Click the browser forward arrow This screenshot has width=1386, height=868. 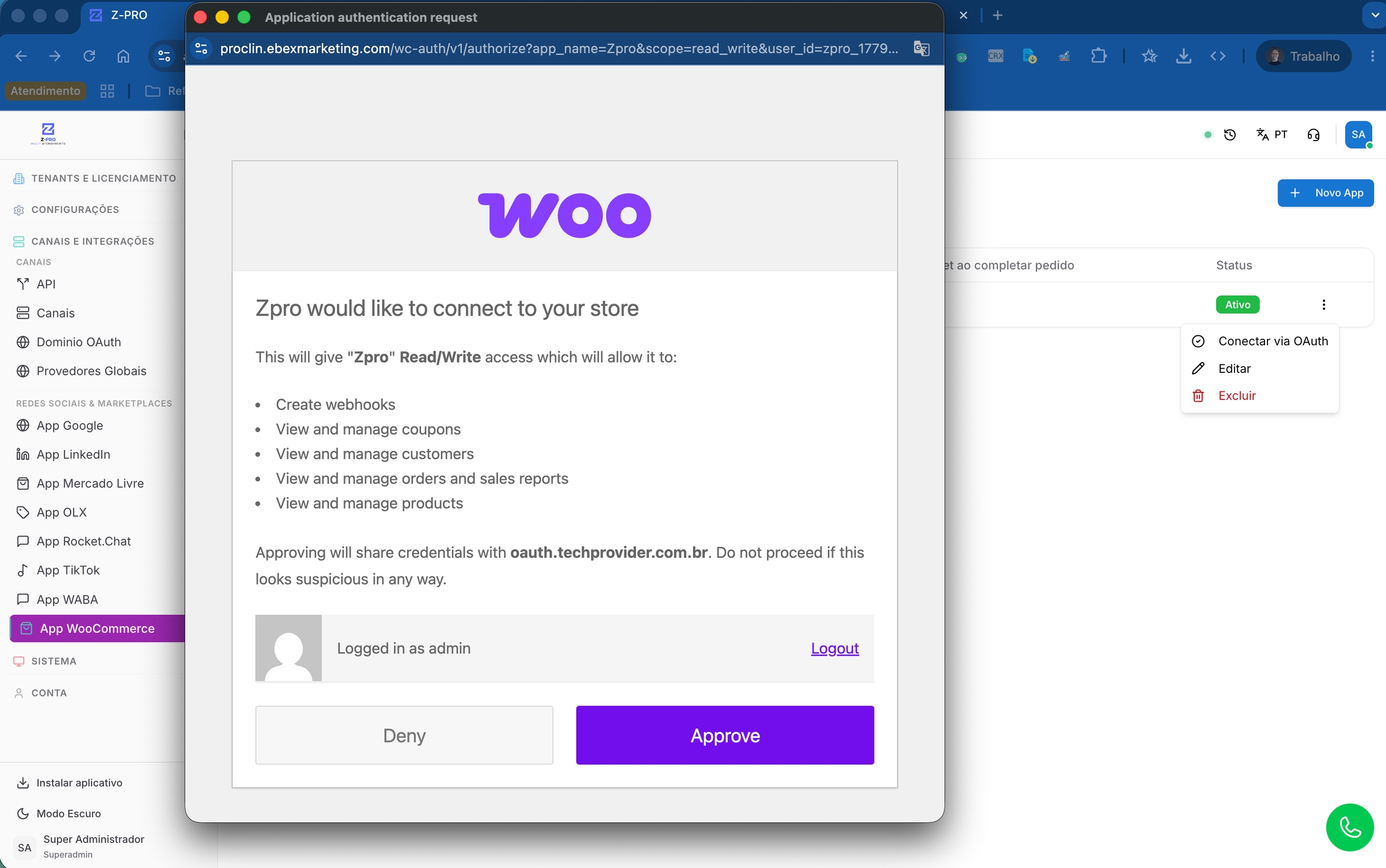point(55,56)
